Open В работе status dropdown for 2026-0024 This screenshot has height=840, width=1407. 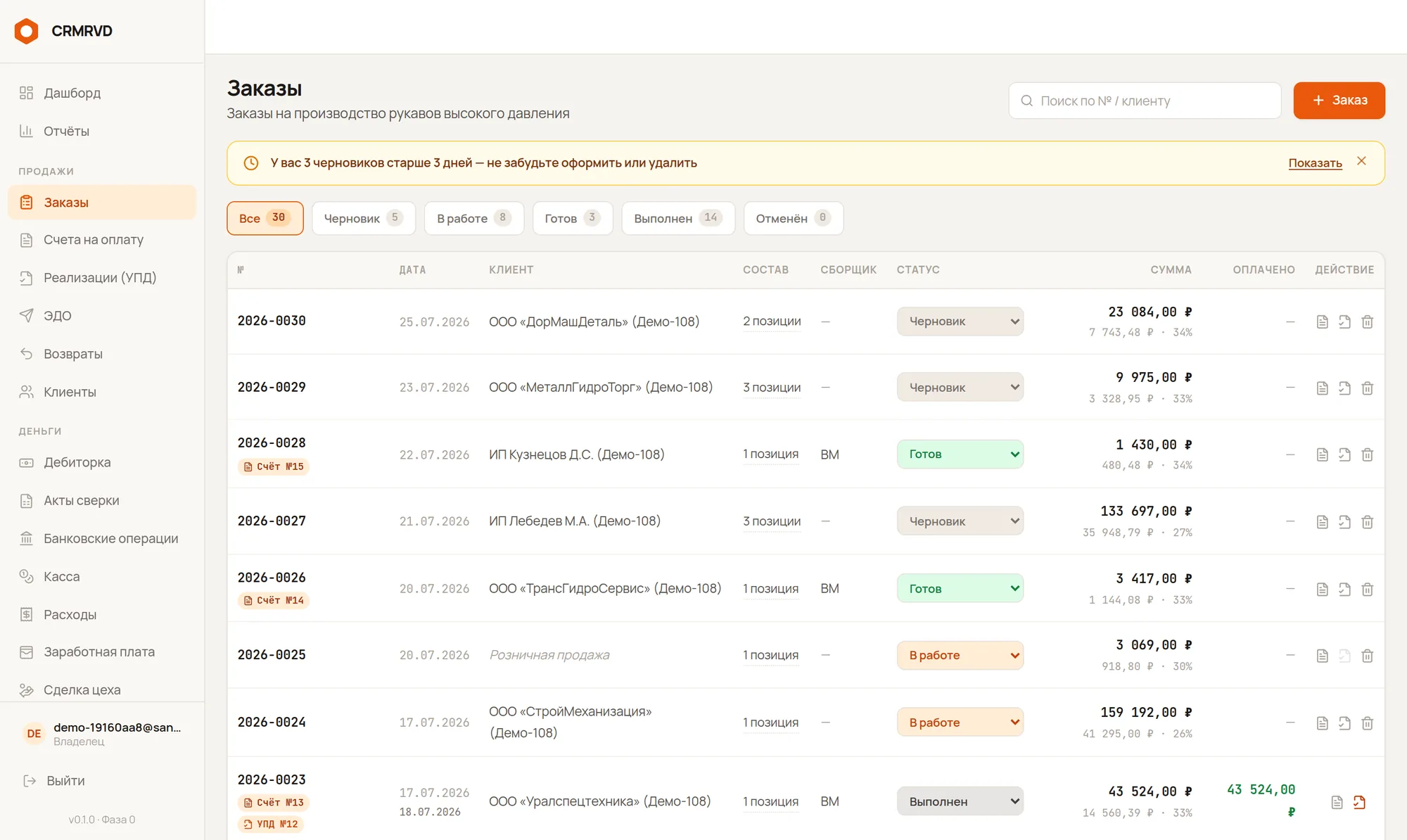(960, 723)
